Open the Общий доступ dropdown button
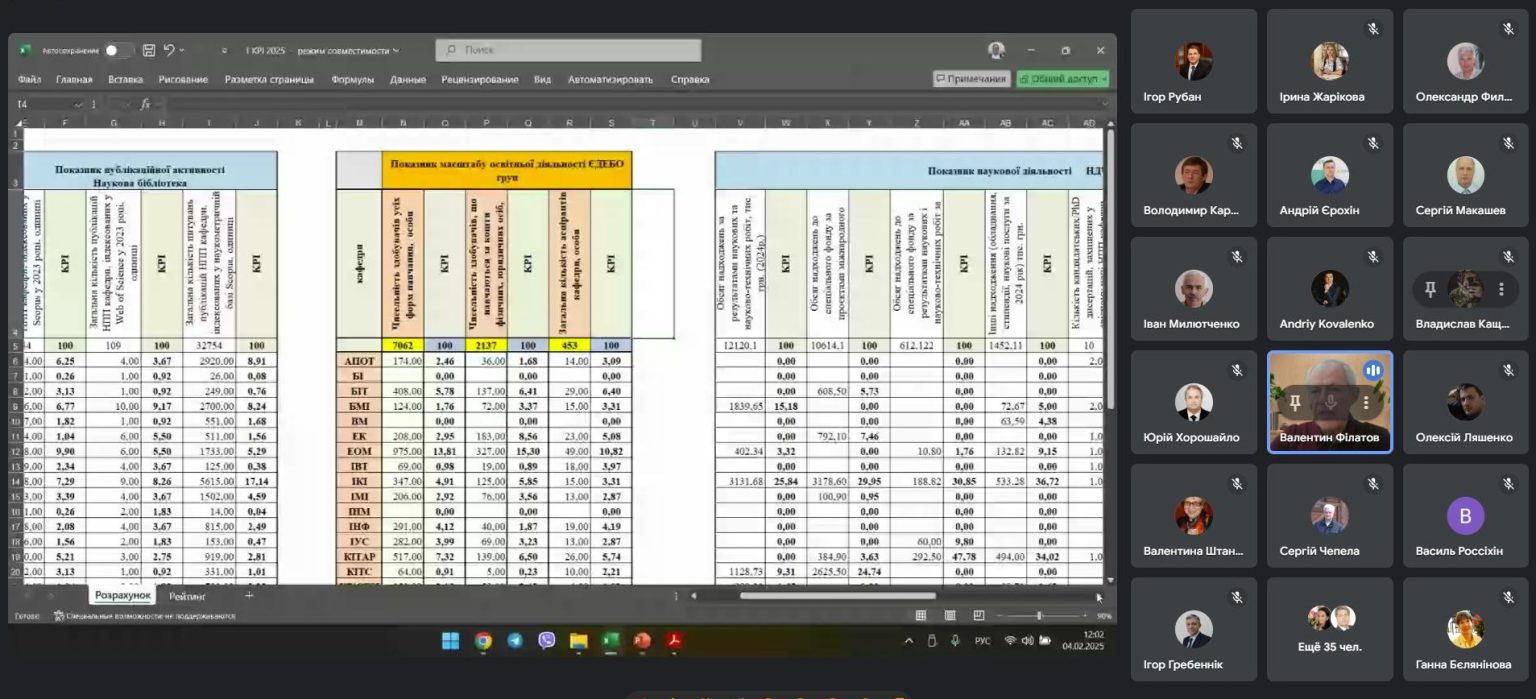This screenshot has width=1536, height=699. (x=1063, y=79)
